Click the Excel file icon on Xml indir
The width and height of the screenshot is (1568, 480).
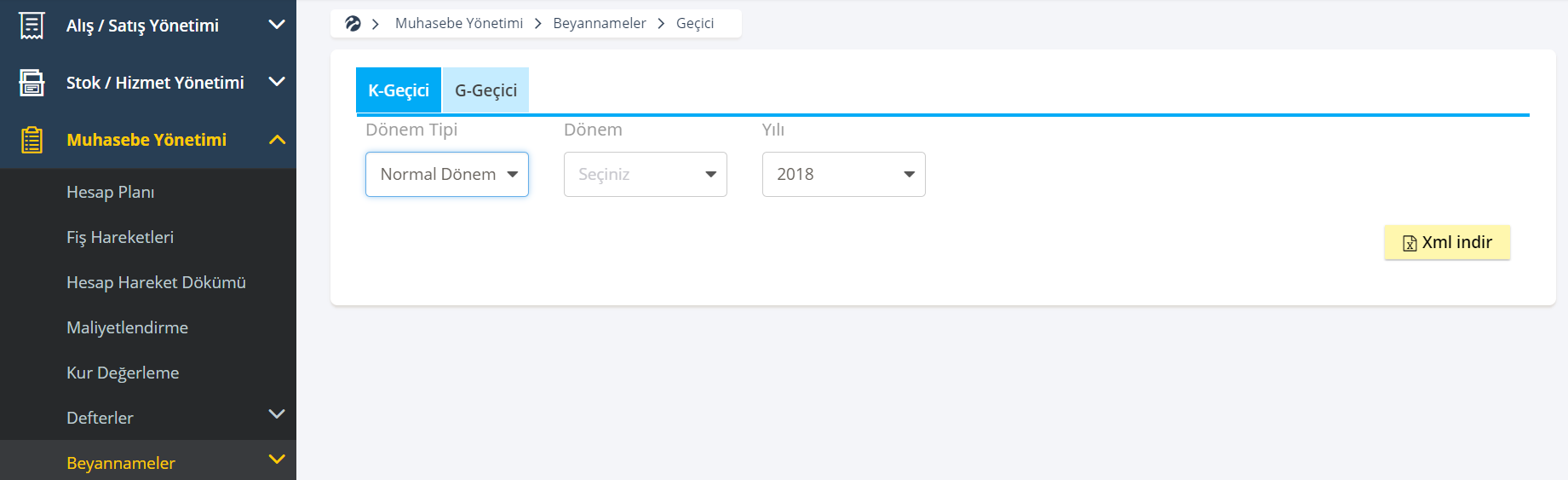coord(1410,243)
